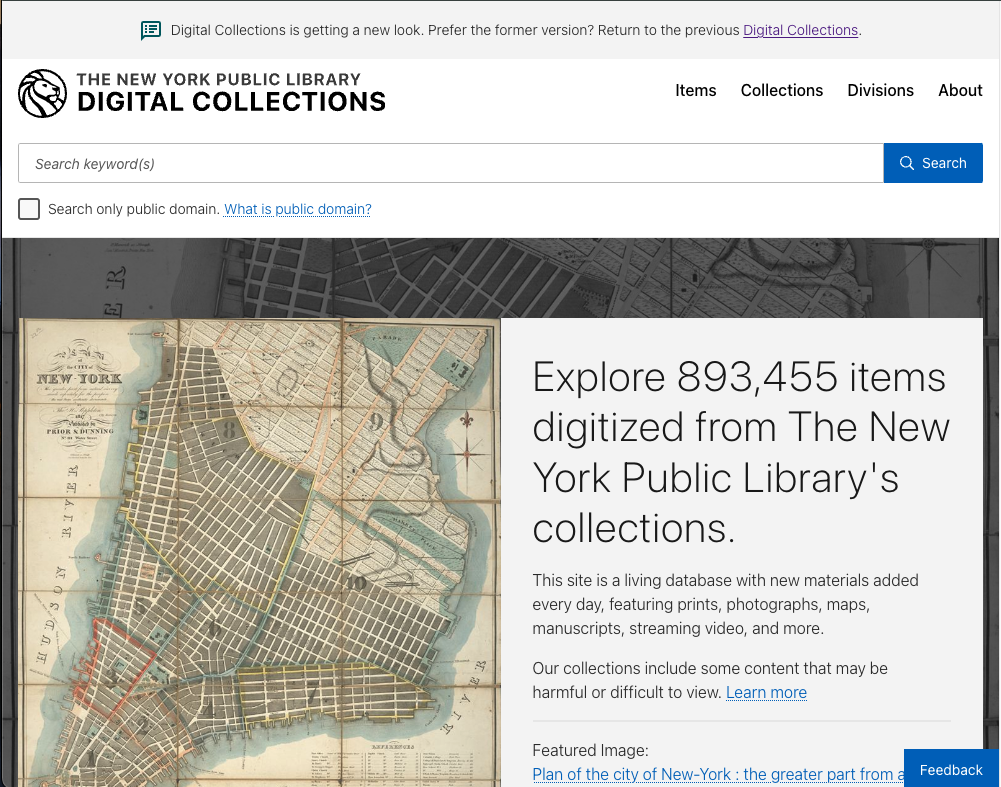Viewport: 1001px width, 787px height.
Task: Open What is public domain? link
Action: pyautogui.click(x=297, y=209)
